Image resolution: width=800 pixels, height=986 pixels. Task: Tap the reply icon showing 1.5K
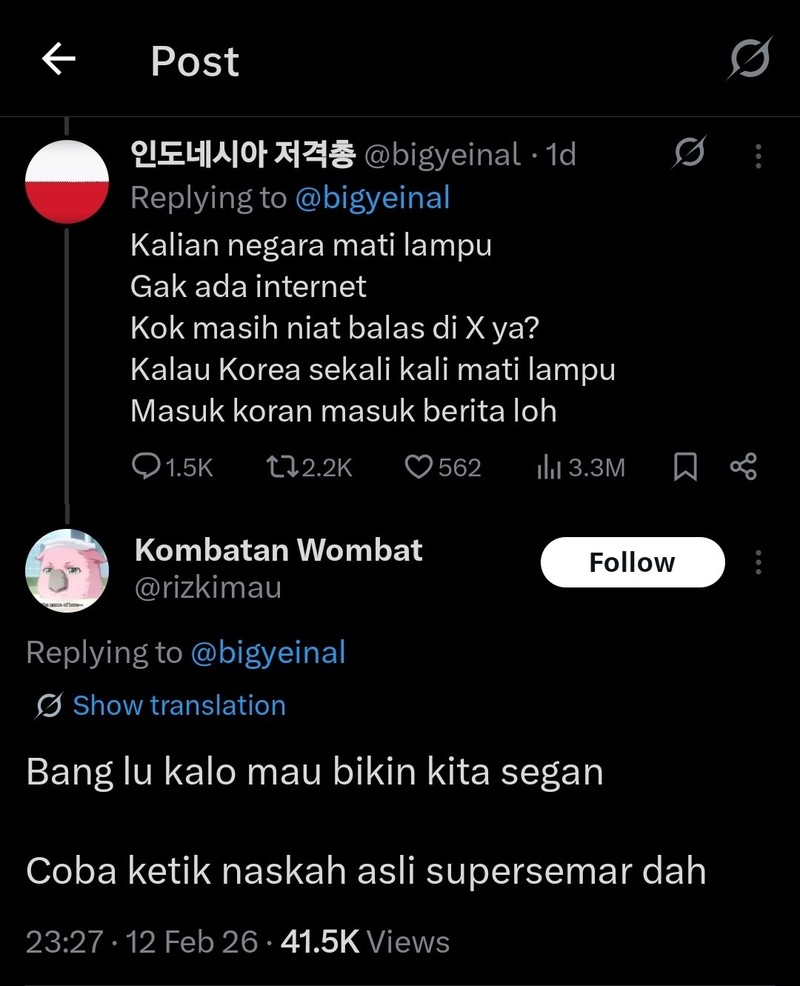click(x=145, y=466)
